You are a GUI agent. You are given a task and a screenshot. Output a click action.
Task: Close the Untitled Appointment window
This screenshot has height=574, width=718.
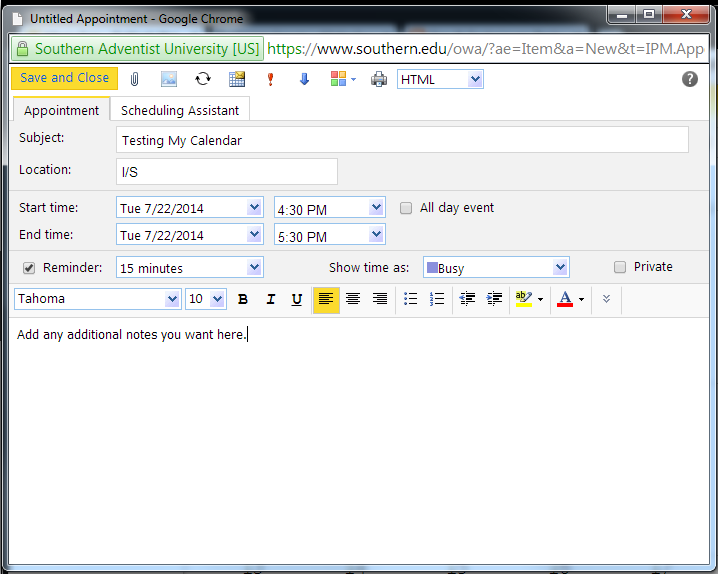tap(686, 15)
